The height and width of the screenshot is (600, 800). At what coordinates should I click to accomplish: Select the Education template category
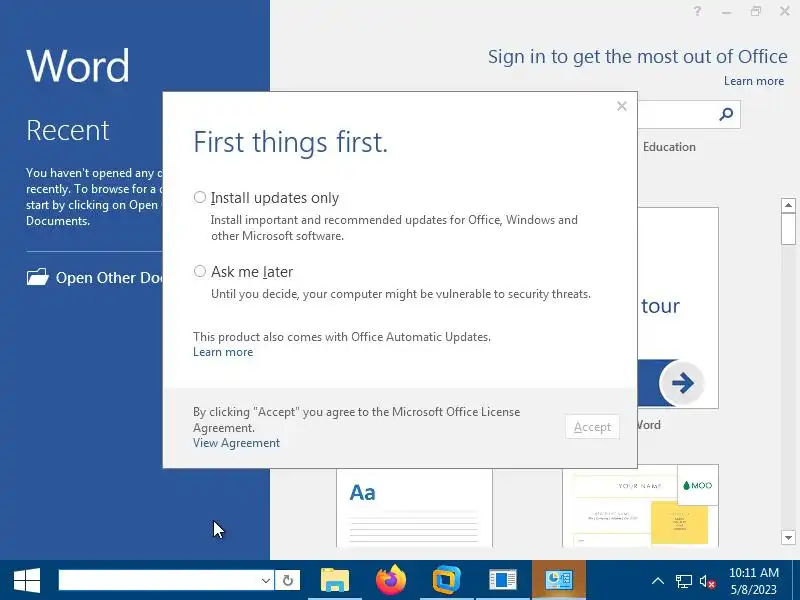[669, 147]
